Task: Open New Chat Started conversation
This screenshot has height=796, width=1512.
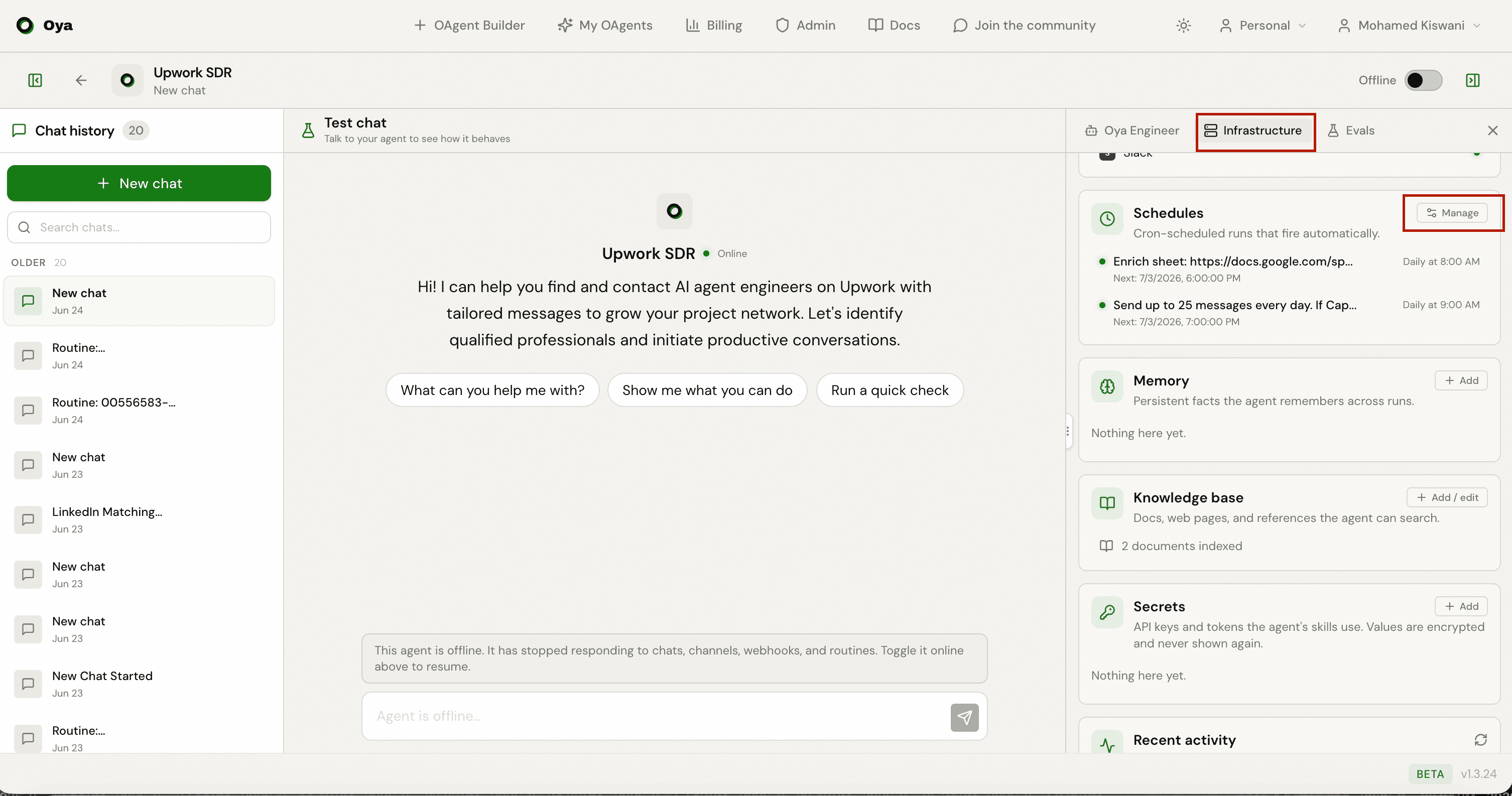Action: (139, 684)
